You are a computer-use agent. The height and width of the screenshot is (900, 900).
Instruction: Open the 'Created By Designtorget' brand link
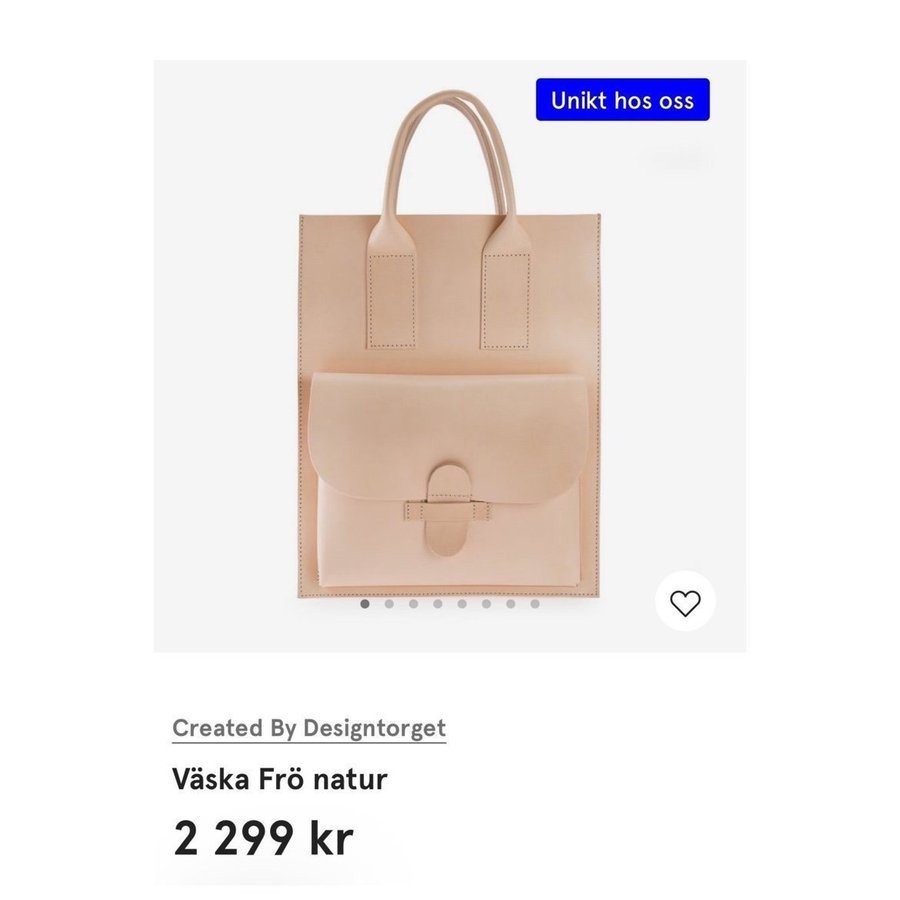[309, 728]
